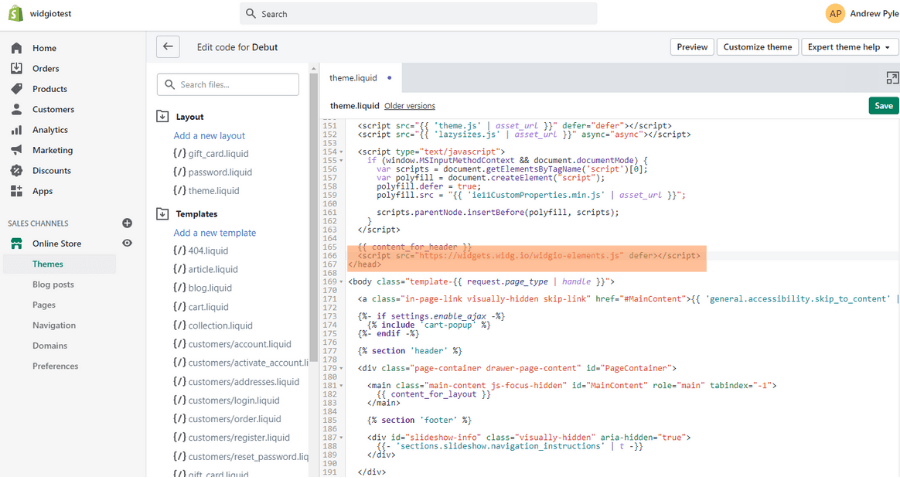Open cart.liquid template
900x478 pixels.
[x=200, y=307]
